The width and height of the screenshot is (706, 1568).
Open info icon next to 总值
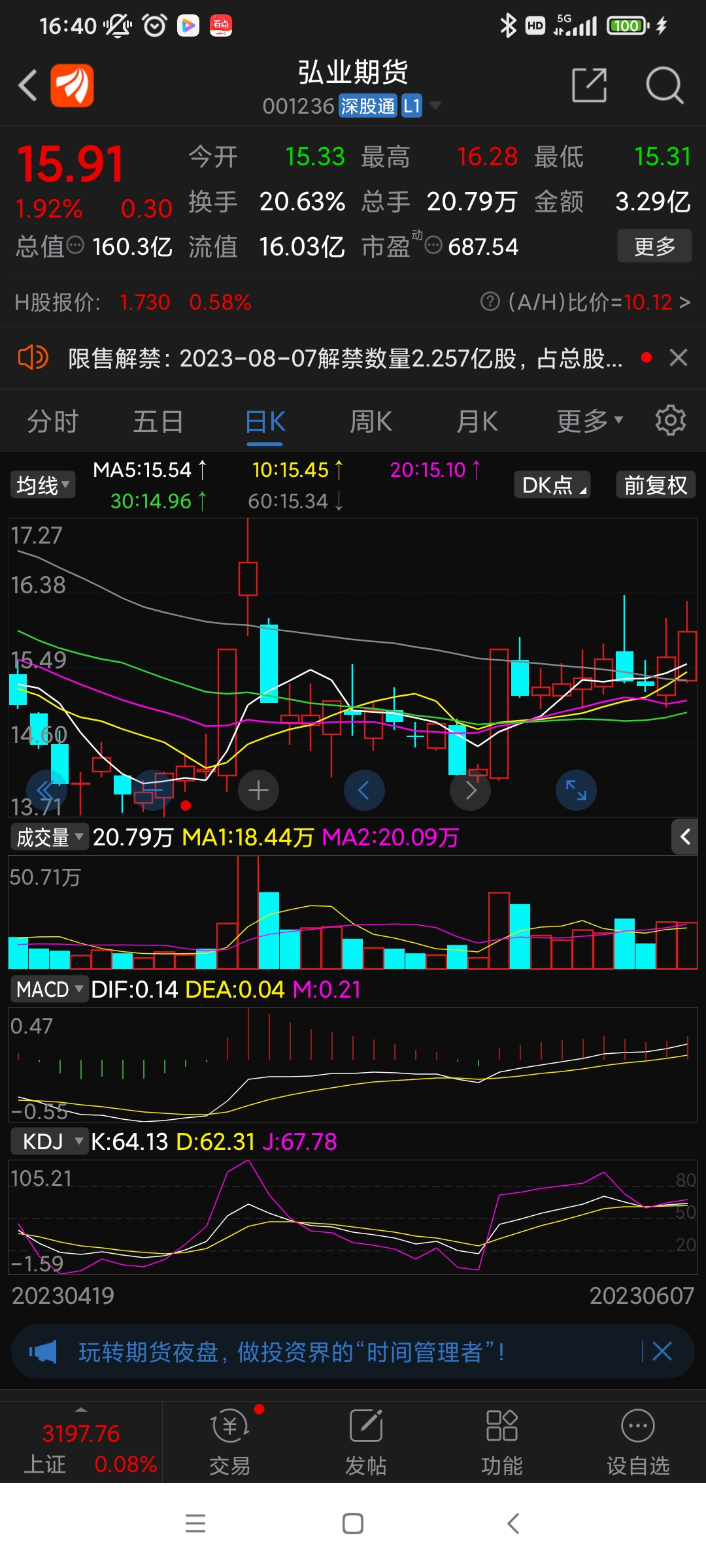tap(76, 246)
